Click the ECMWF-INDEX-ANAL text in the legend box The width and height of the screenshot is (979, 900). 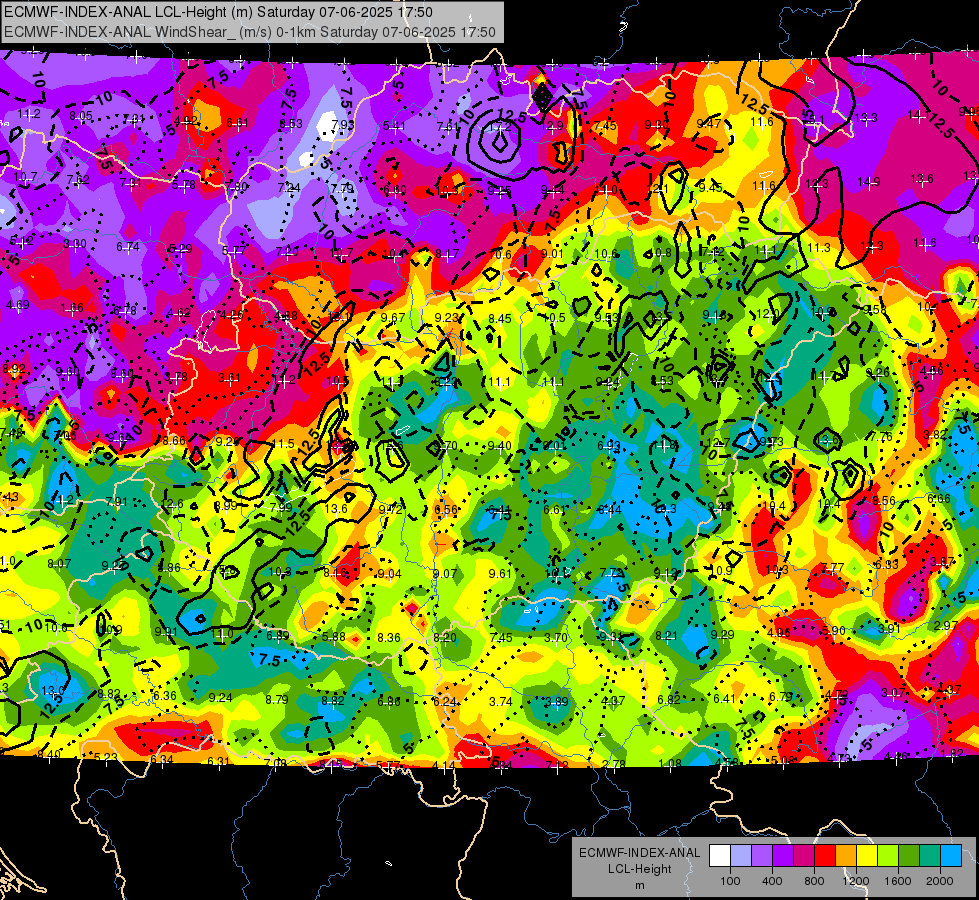639,853
